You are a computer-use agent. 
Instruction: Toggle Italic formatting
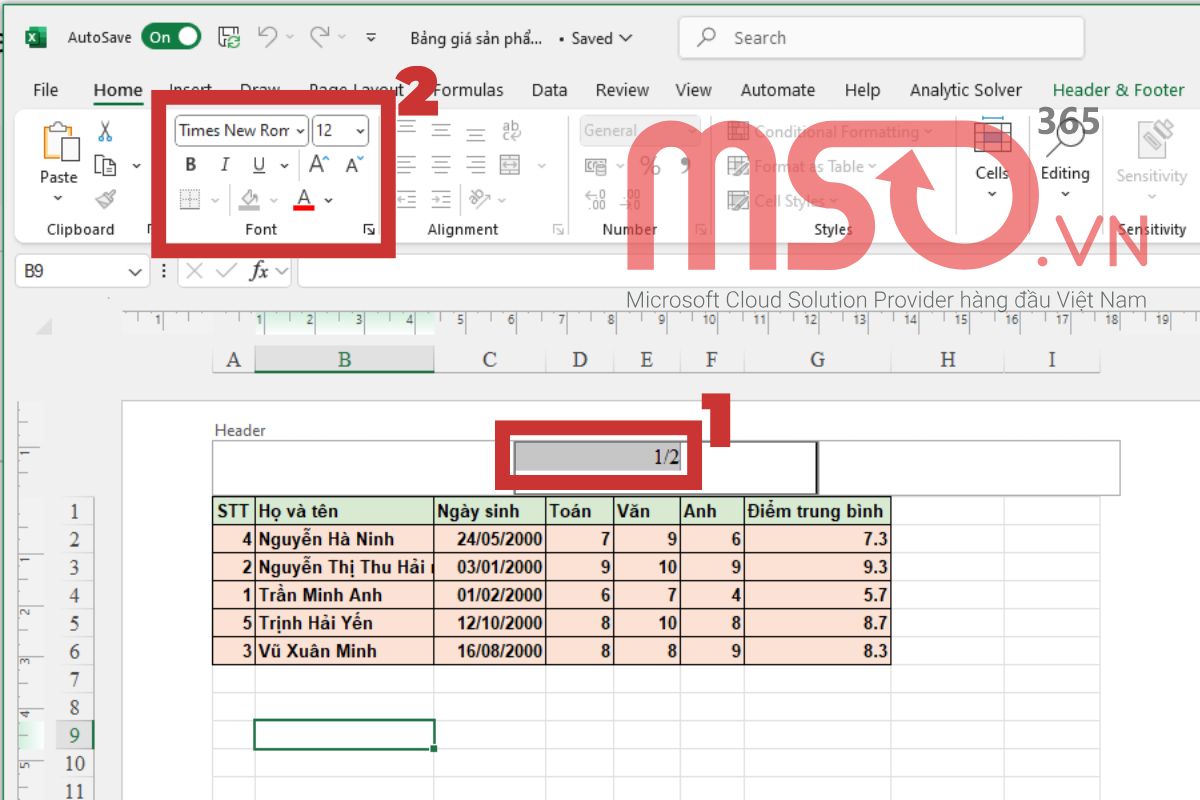coord(225,165)
